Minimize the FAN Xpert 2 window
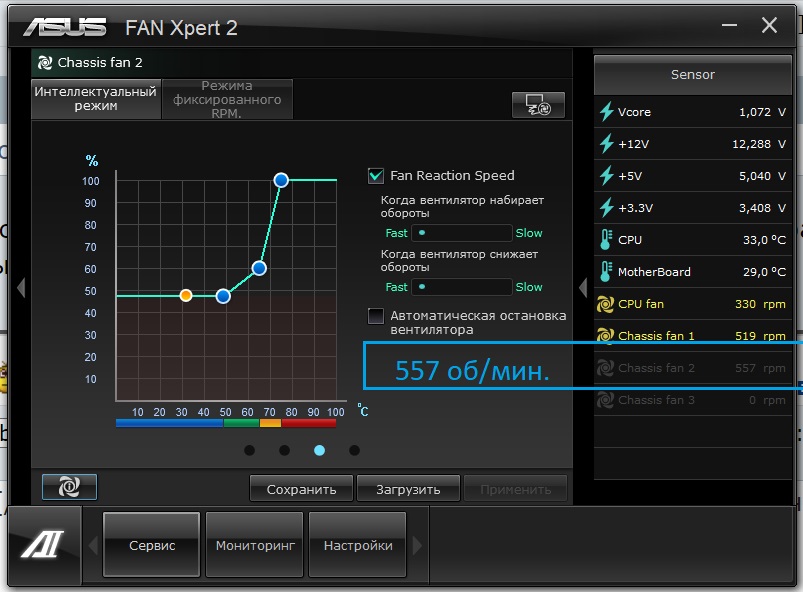803x592 pixels. tap(729, 25)
